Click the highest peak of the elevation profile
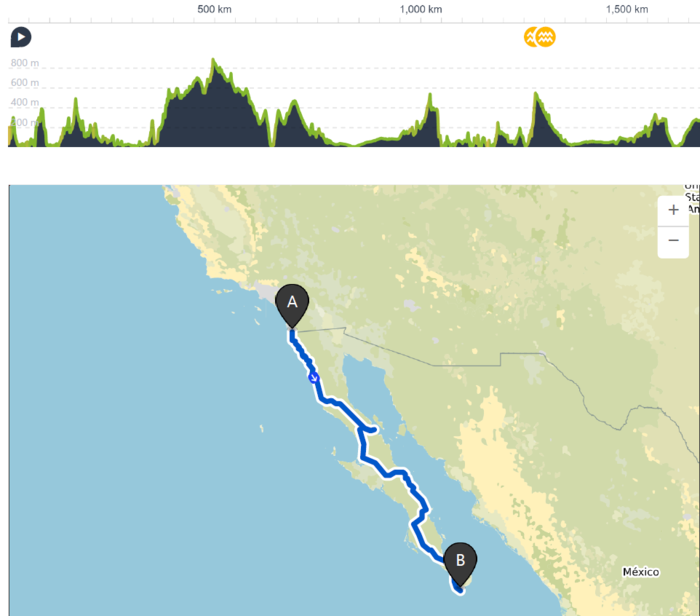This screenshot has width=700, height=616. point(214,62)
